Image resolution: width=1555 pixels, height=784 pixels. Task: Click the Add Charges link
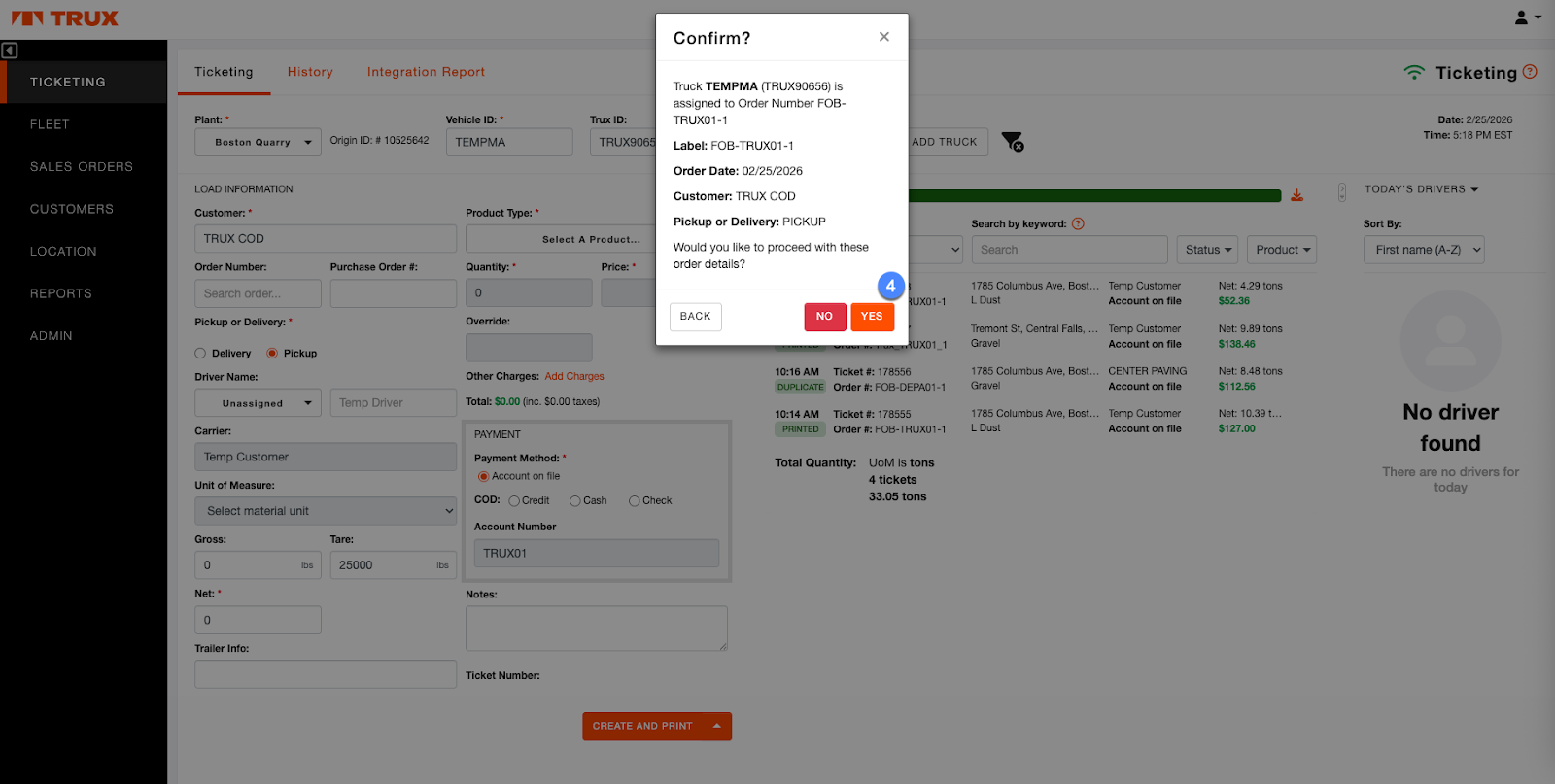[x=574, y=377]
